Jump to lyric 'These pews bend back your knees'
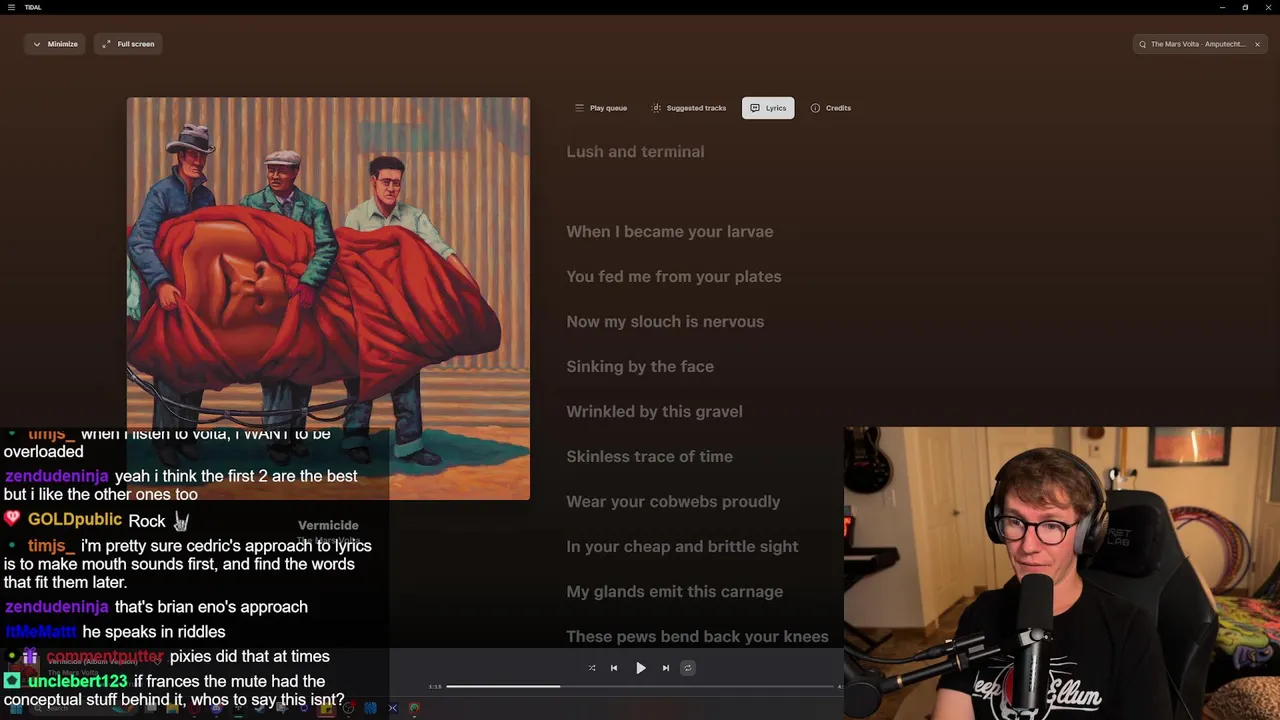This screenshot has height=720, width=1280. click(697, 637)
